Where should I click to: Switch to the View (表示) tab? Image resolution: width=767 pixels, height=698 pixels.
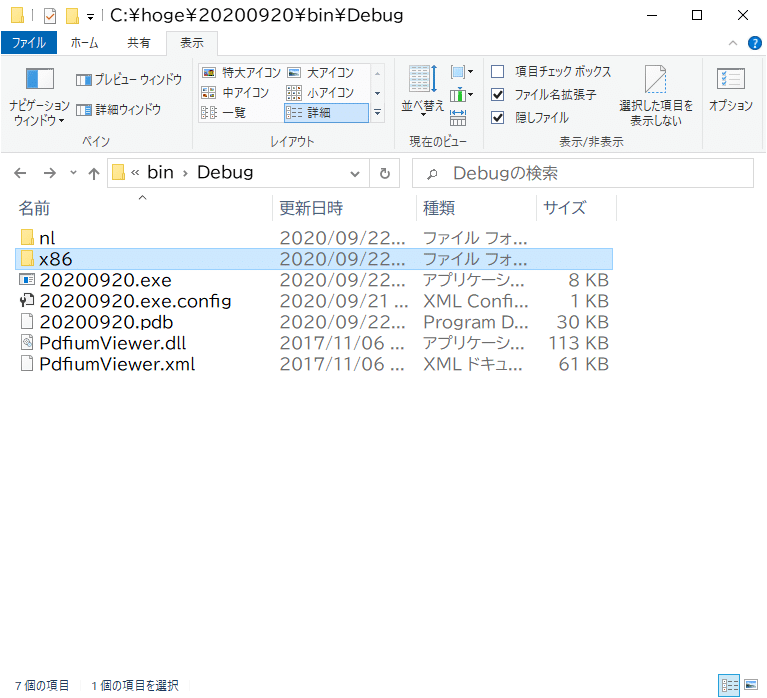pos(192,43)
